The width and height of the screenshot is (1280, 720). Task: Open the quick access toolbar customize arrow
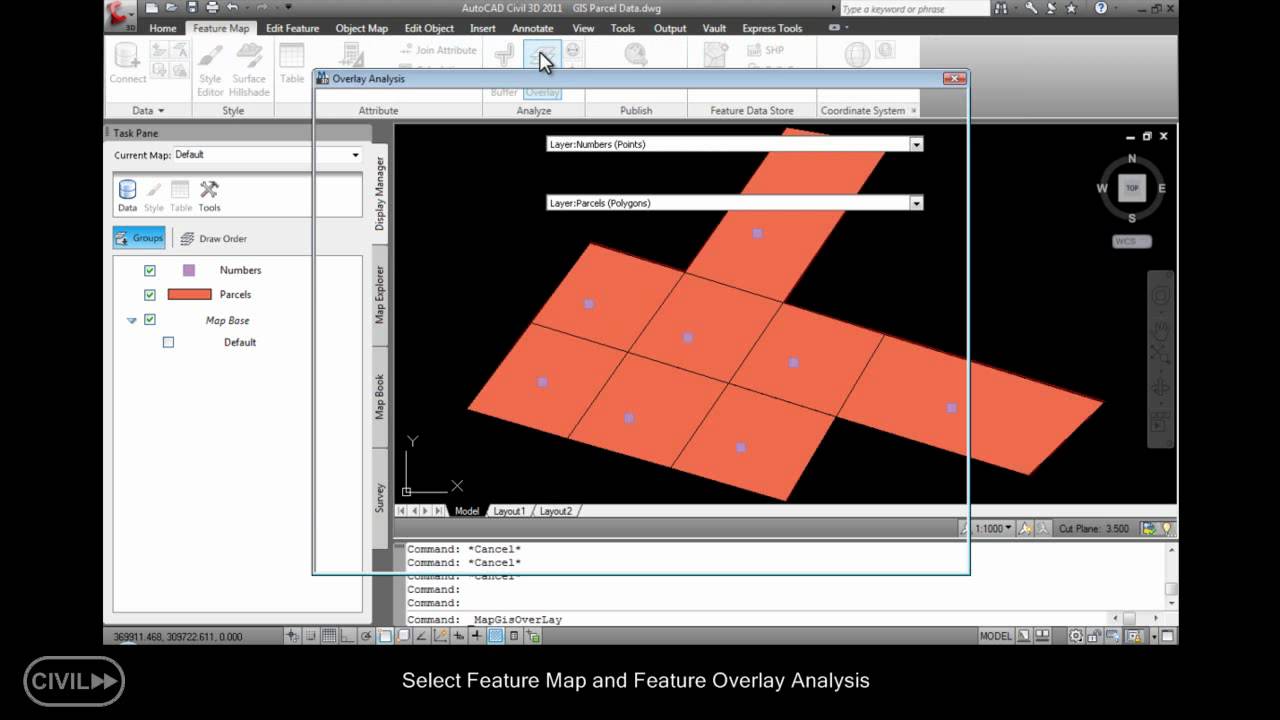pyautogui.click(x=288, y=8)
